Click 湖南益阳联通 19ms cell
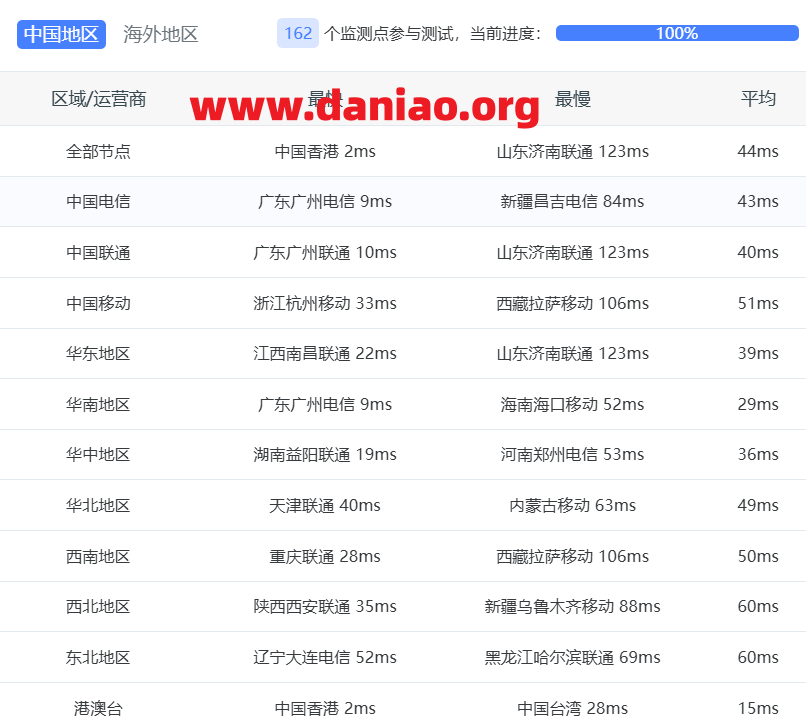Screen dimensions: 806x726 pos(325,455)
